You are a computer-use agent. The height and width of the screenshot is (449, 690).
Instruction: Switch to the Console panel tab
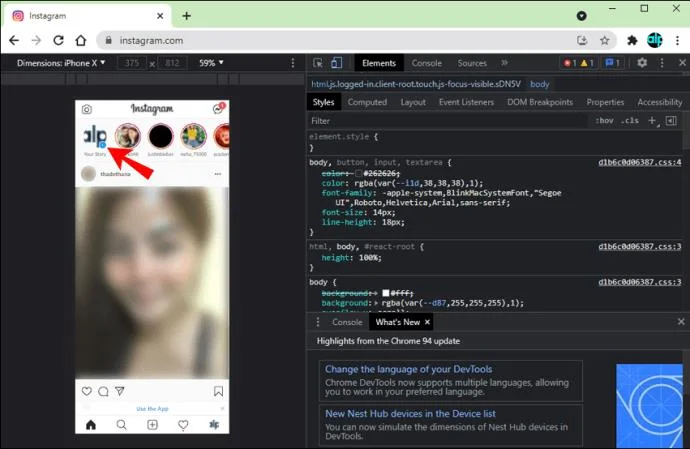point(426,63)
